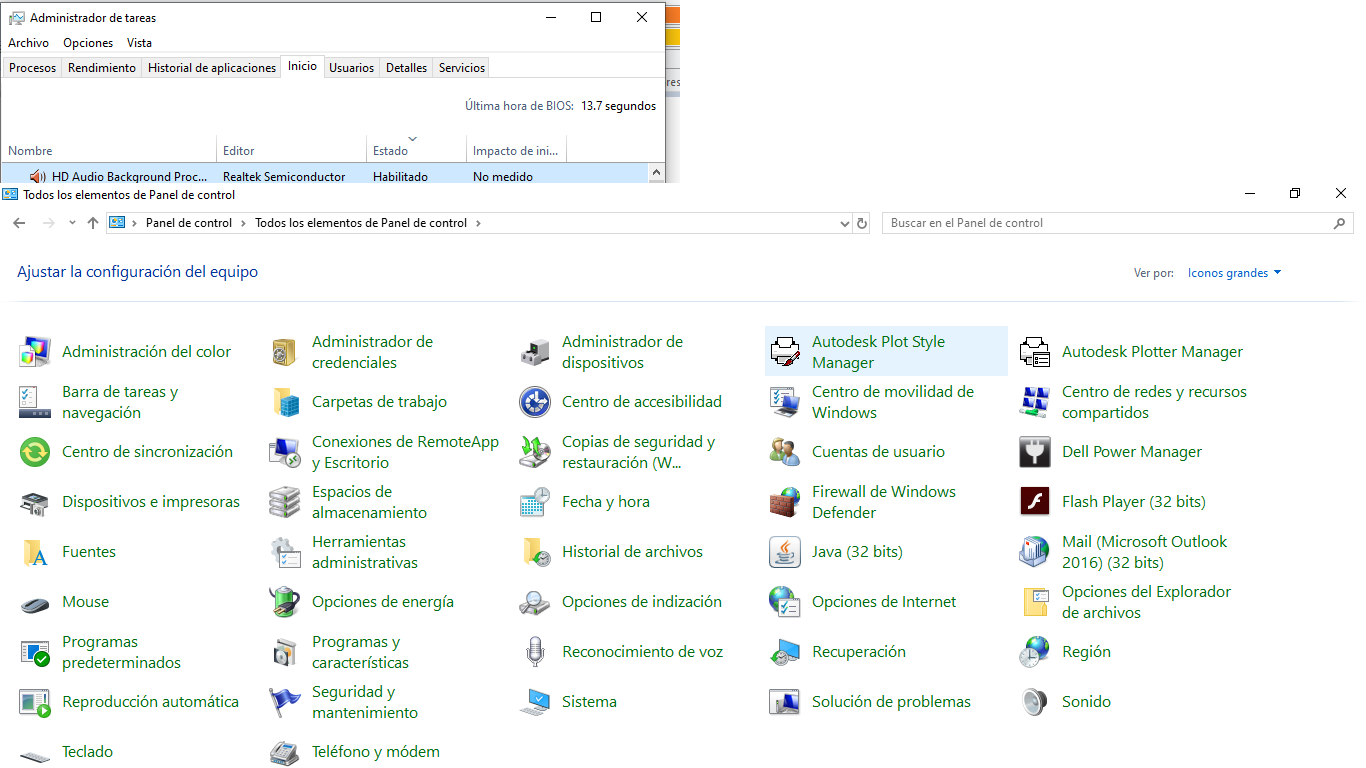1366x768 pixels.
Task: Open the Iconos grandes view dropdown
Action: tap(1234, 273)
